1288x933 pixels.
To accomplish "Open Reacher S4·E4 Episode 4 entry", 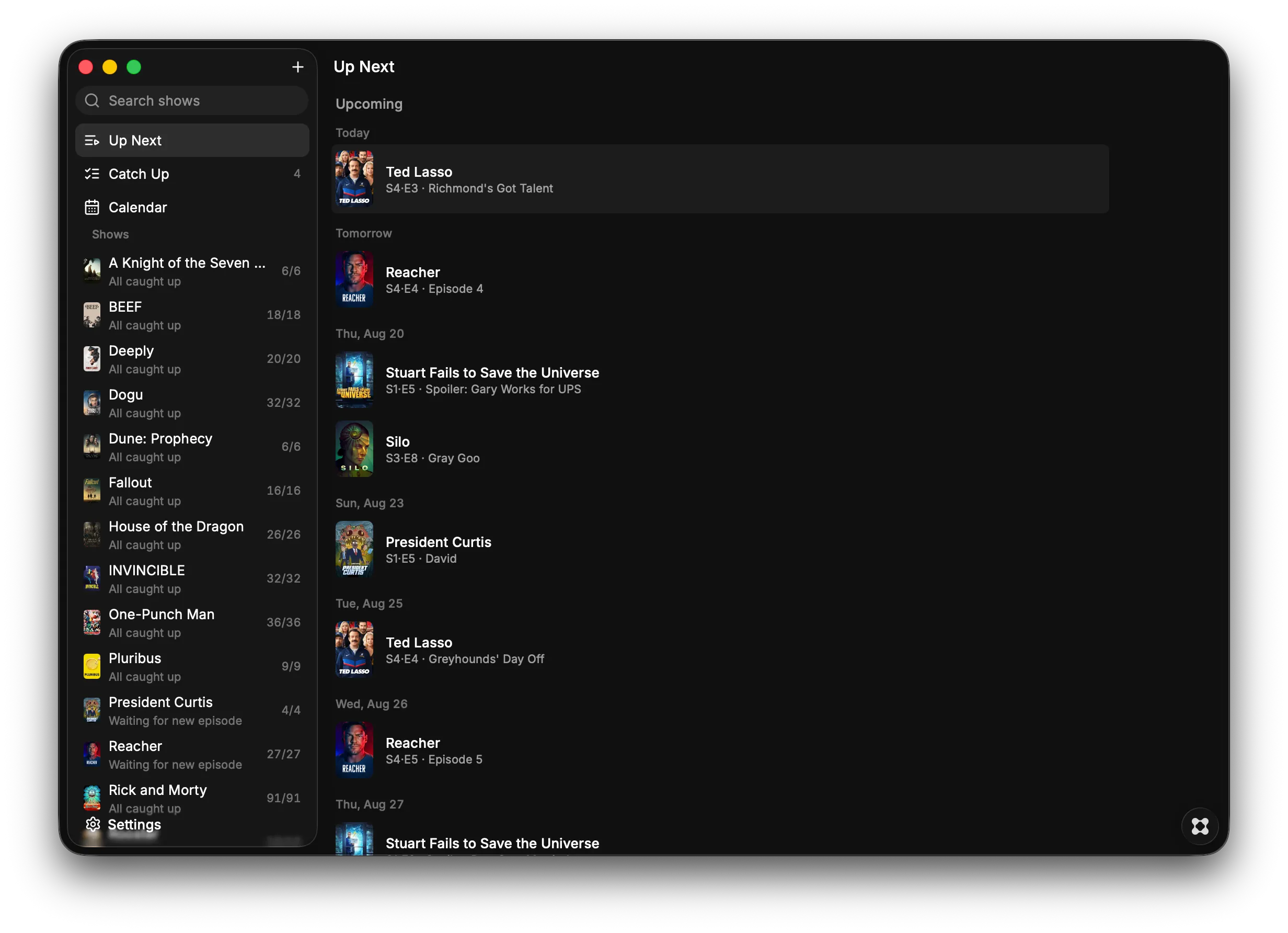I will tap(720, 280).
